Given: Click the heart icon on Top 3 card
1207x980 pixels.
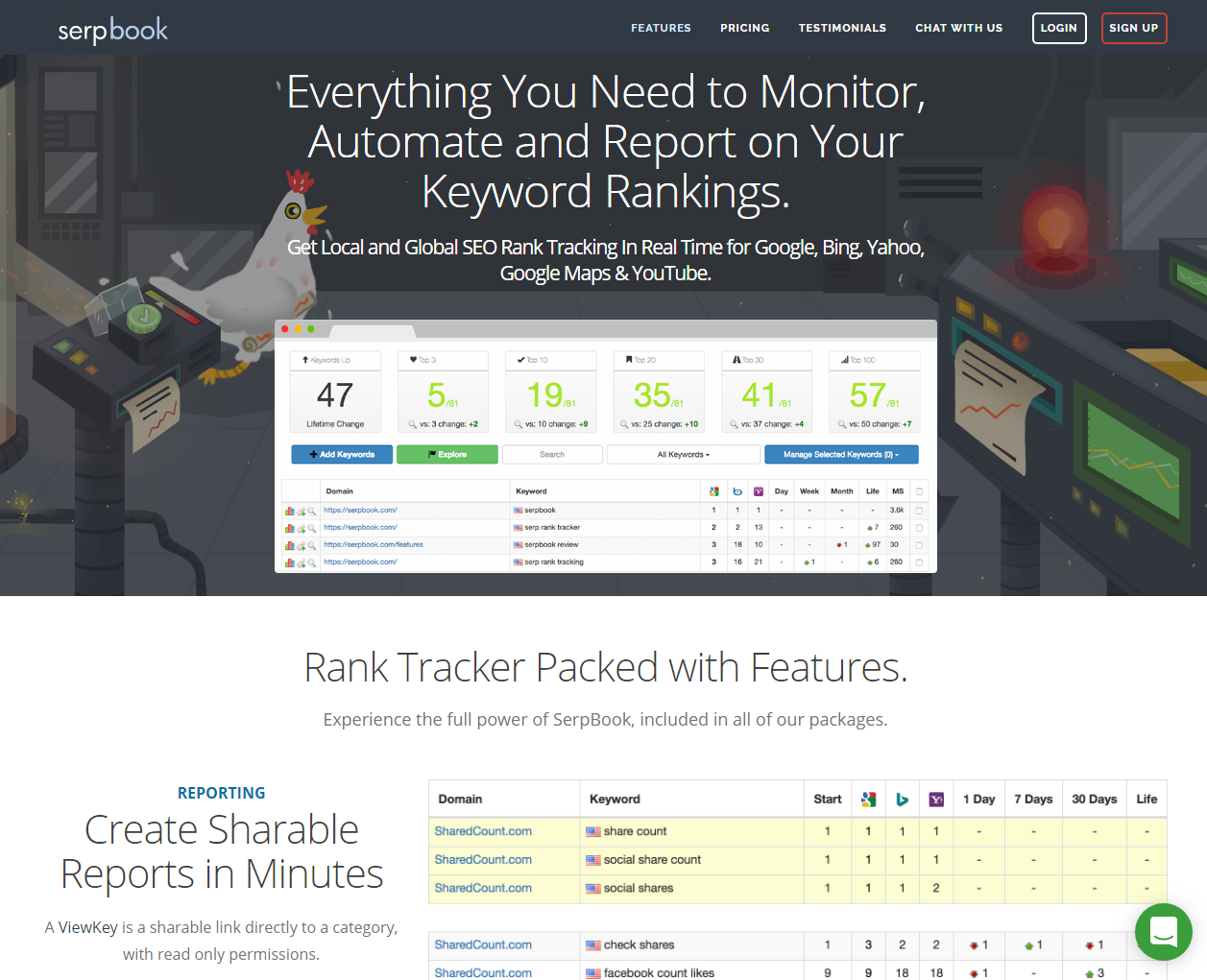Looking at the screenshot, I should [x=413, y=360].
